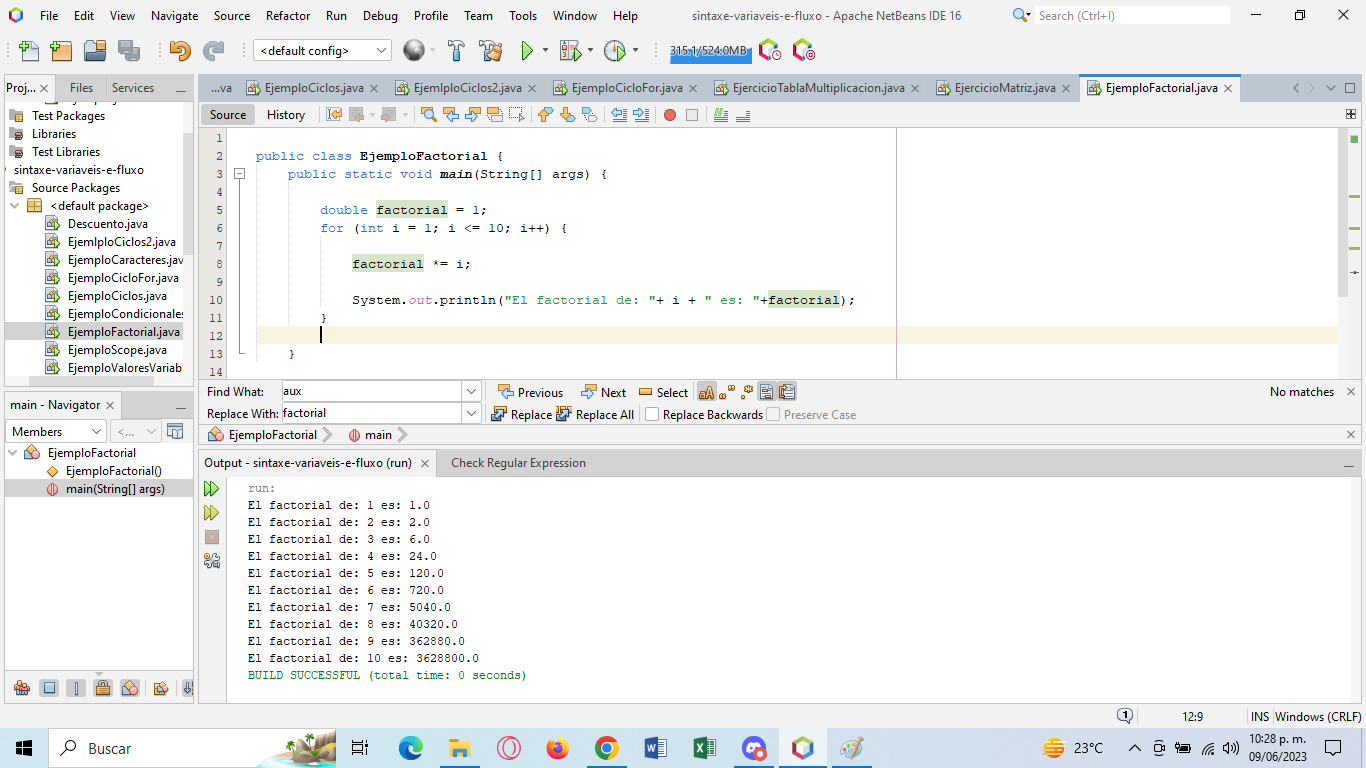1366x768 pixels.
Task: Click the Profile Project clock icon
Action: [x=614, y=50]
